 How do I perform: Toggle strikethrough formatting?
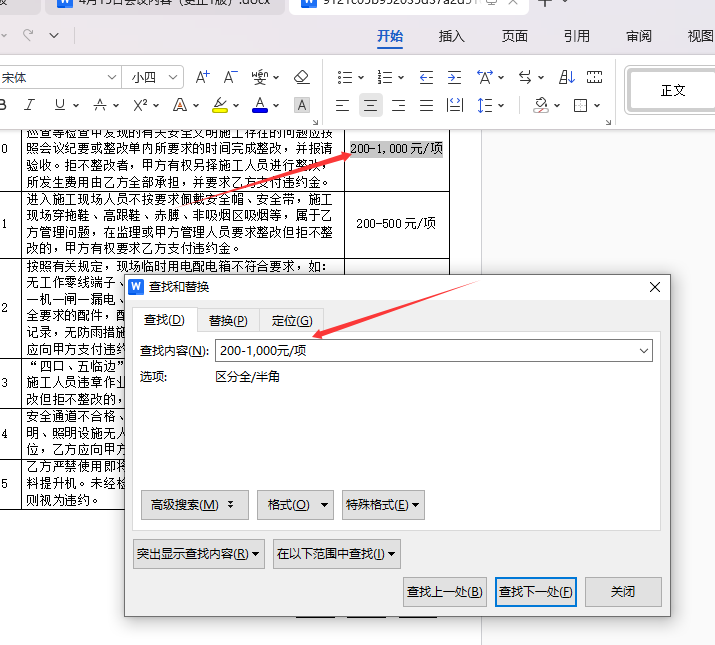point(100,105)
